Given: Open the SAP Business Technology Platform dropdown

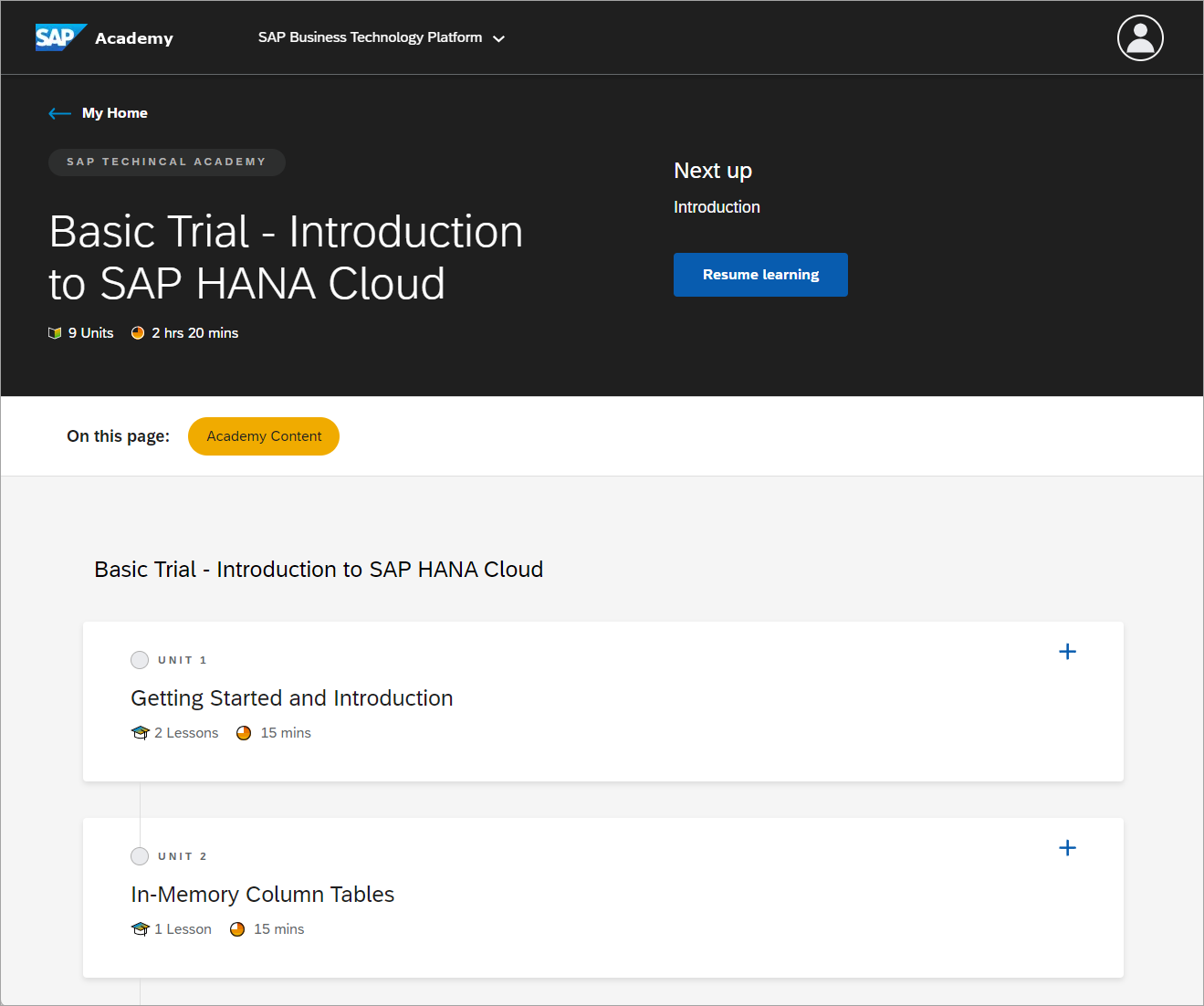Looking at the screenshot, I should pyautogui.click(x=382, y=37).
